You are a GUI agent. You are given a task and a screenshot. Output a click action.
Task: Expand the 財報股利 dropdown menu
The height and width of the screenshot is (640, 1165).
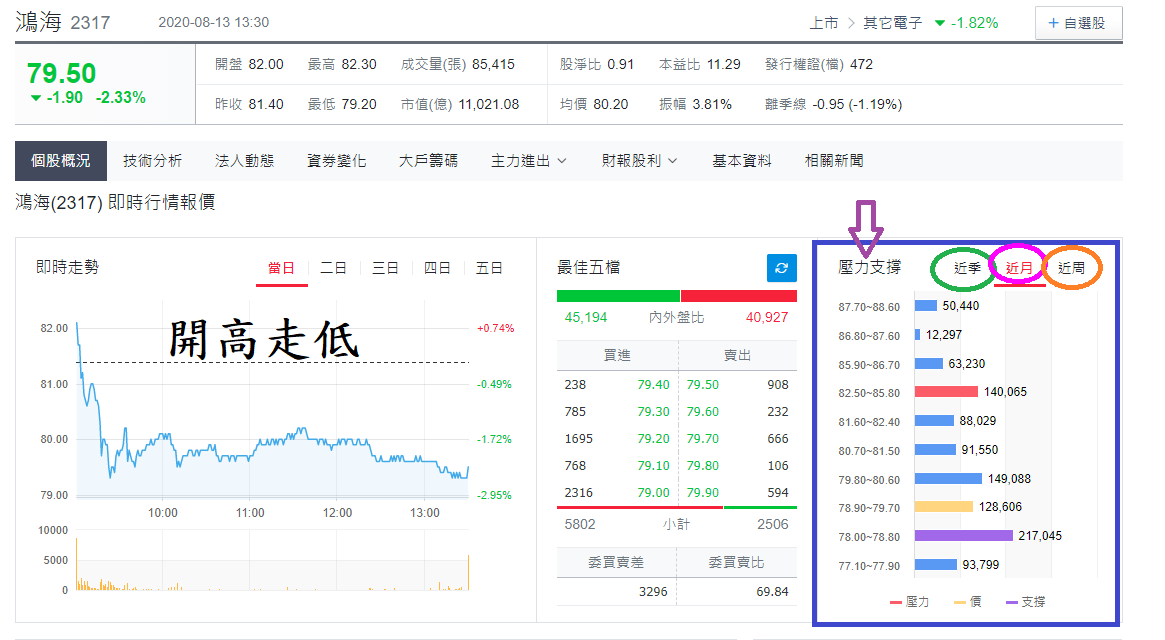coord(639,161)
